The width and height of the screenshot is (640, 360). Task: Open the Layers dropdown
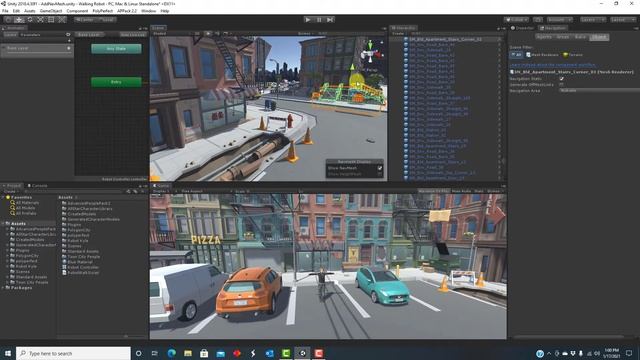click(592, 20)
